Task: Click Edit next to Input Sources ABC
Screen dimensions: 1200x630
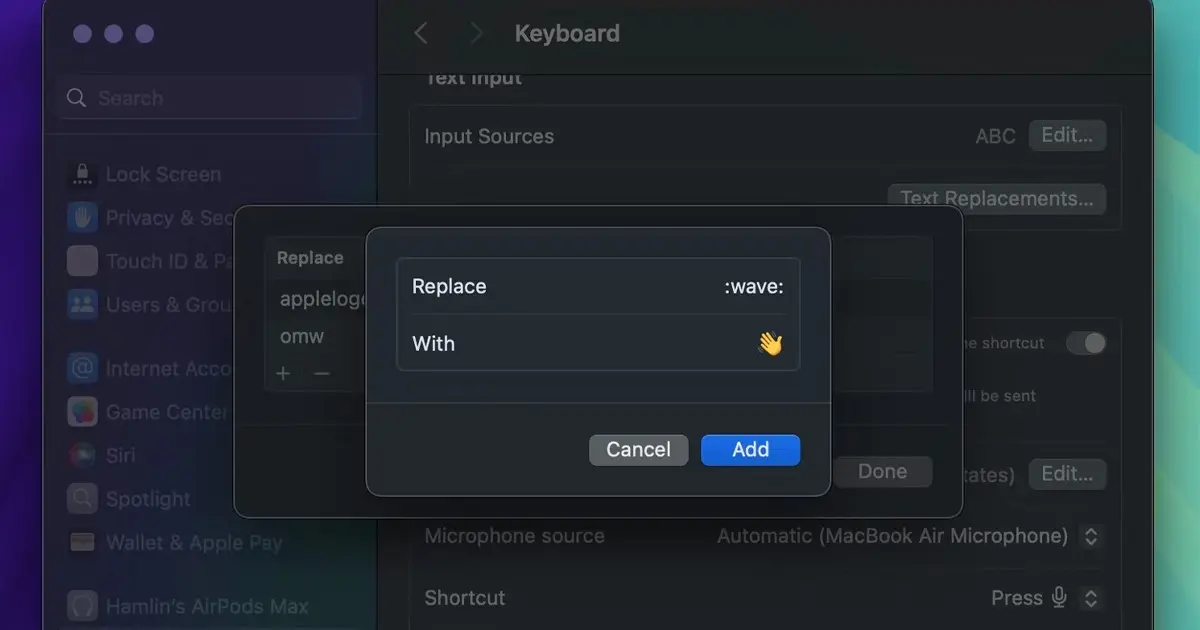Action: point(1067,135)
